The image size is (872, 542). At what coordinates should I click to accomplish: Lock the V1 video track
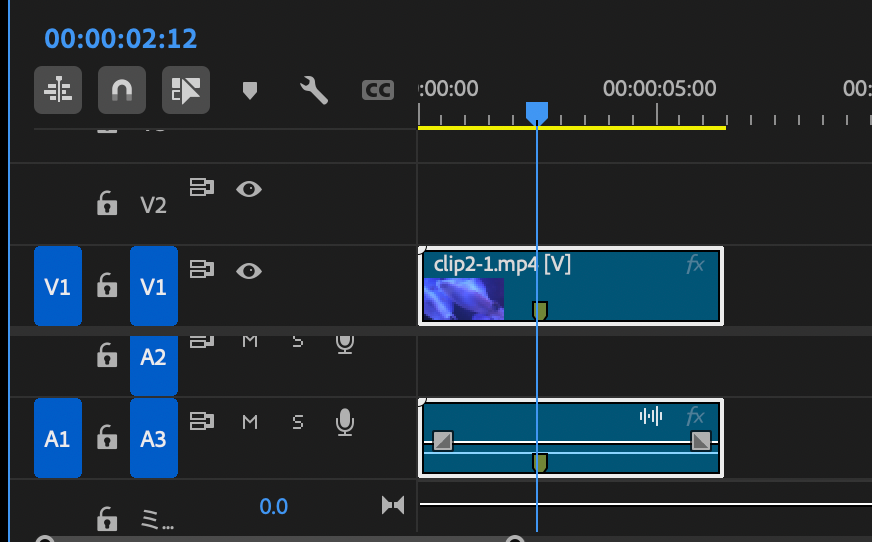pyautogui.click(x=106, y=287)
